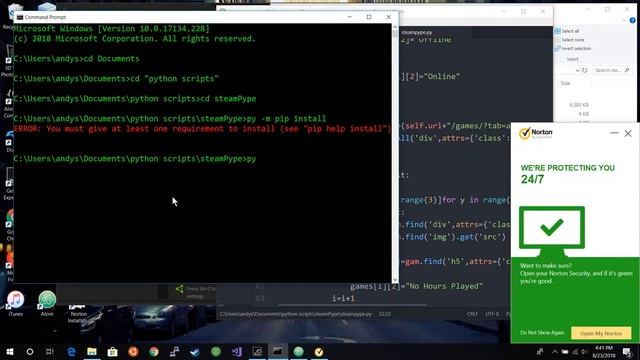Open the volume tray icon

point(584,351)
